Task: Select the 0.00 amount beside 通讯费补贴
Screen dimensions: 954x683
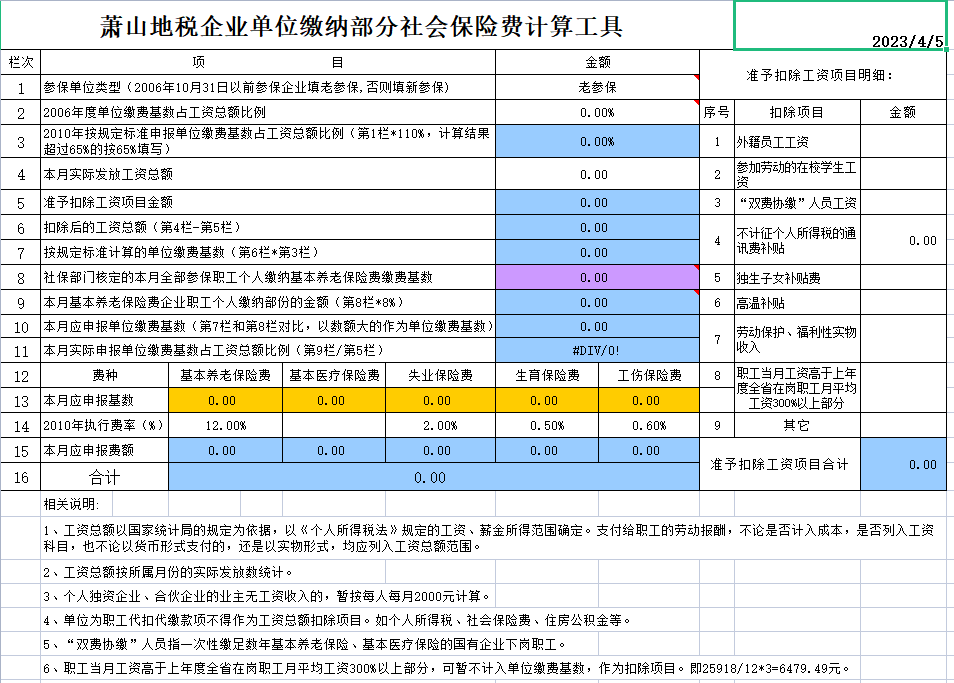Action: pyautogui.click(x=903, y=240)
